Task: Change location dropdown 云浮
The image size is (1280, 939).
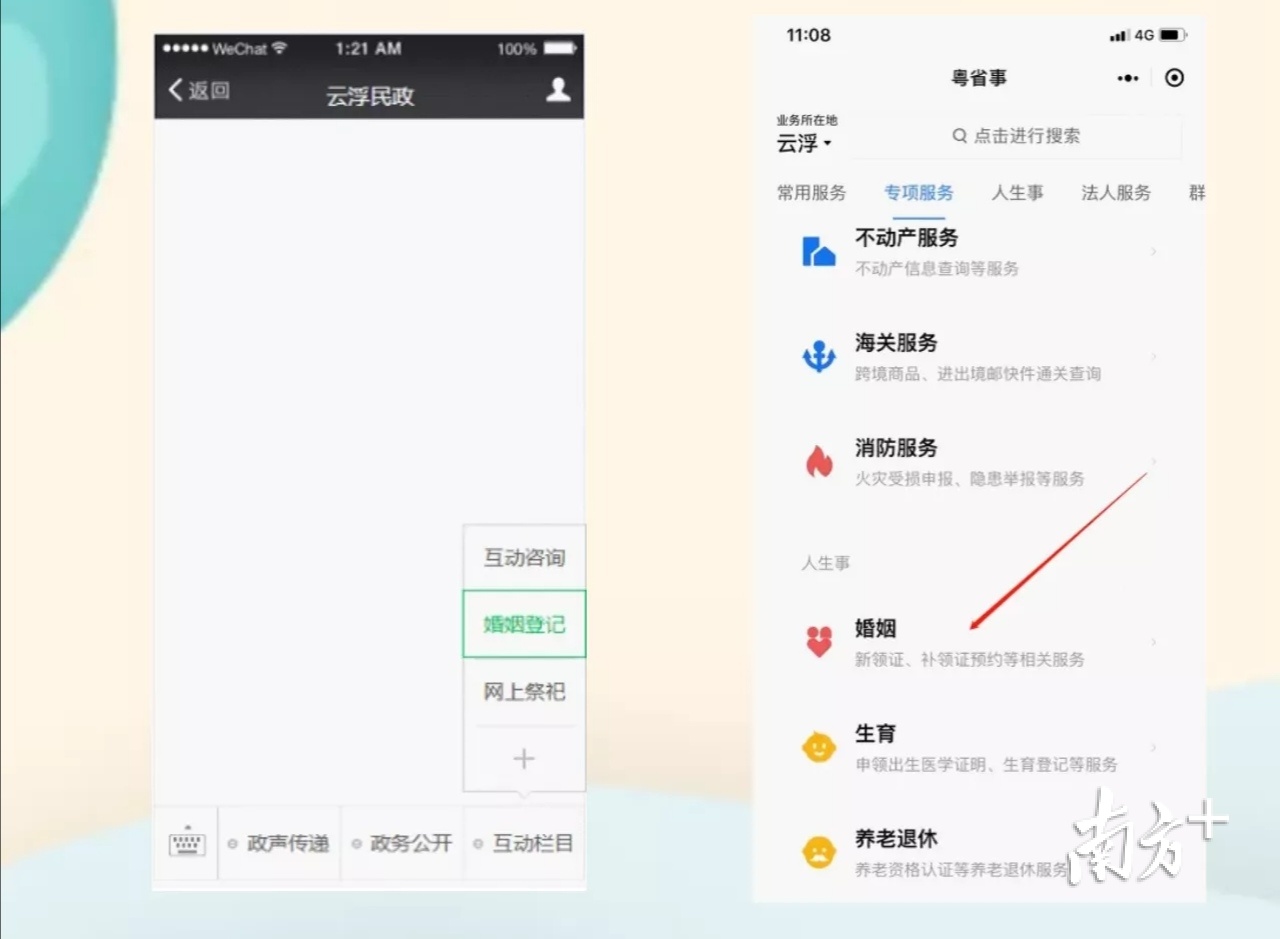Action: coord(804,143)
